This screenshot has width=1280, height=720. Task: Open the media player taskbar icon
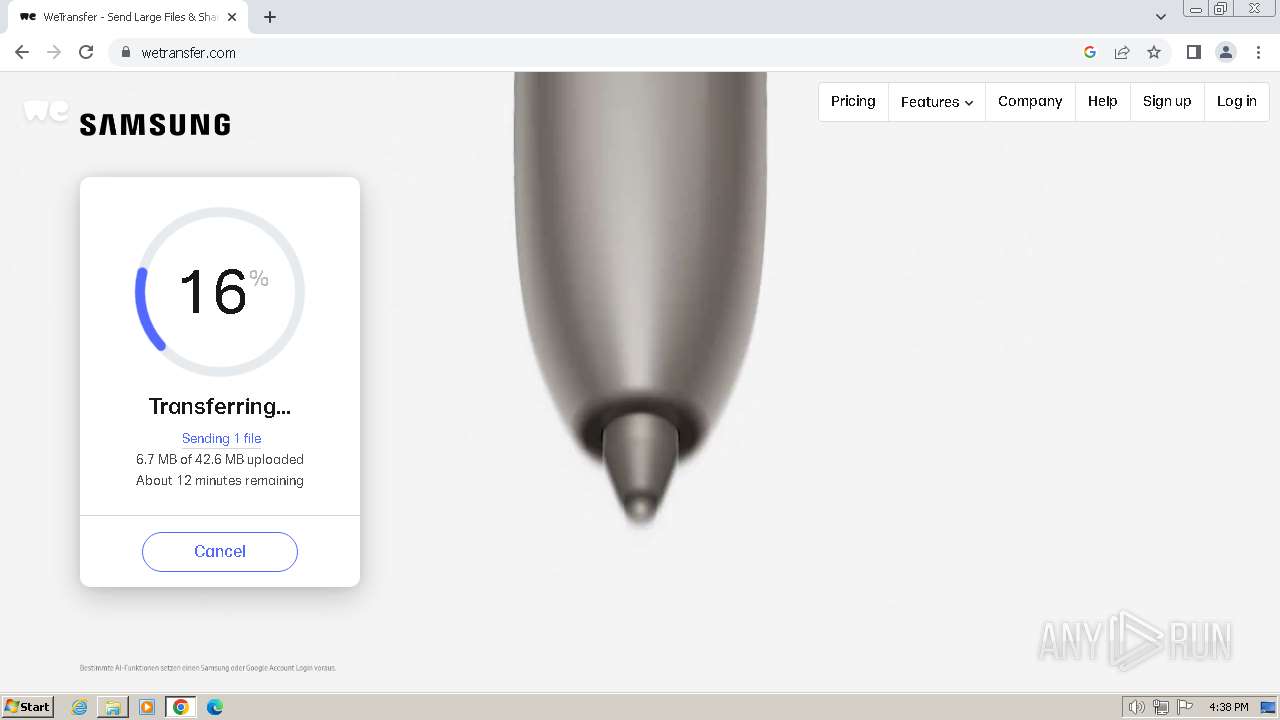click(147, 707)
